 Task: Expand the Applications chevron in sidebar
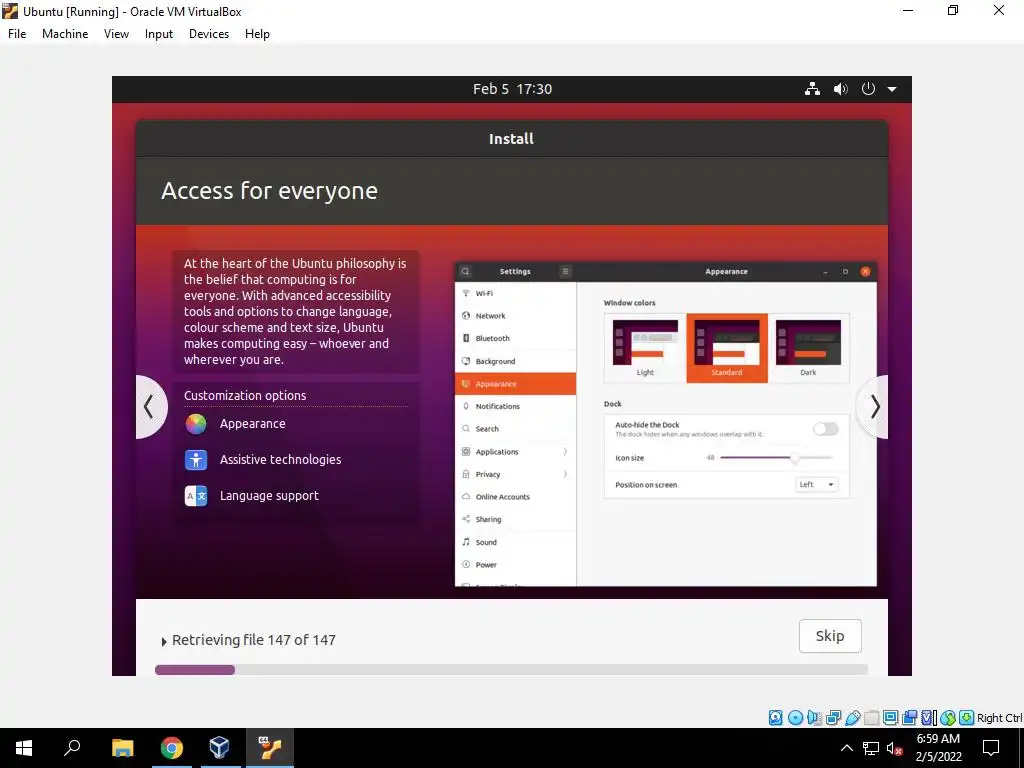click(x=565, y=452)
